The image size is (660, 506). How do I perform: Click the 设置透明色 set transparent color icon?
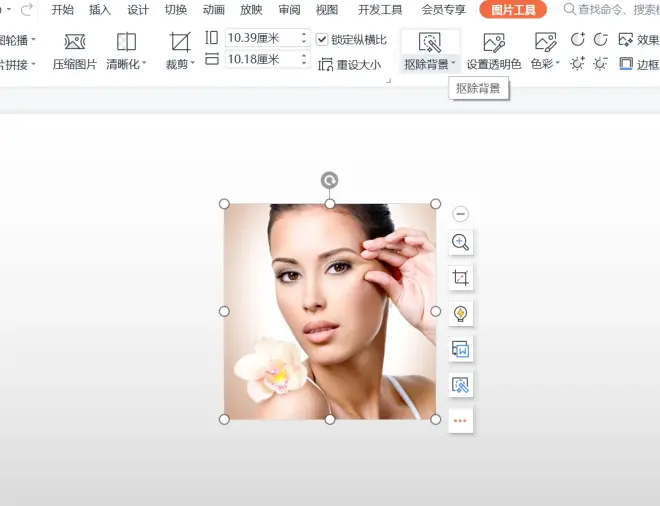pos(494,43)
